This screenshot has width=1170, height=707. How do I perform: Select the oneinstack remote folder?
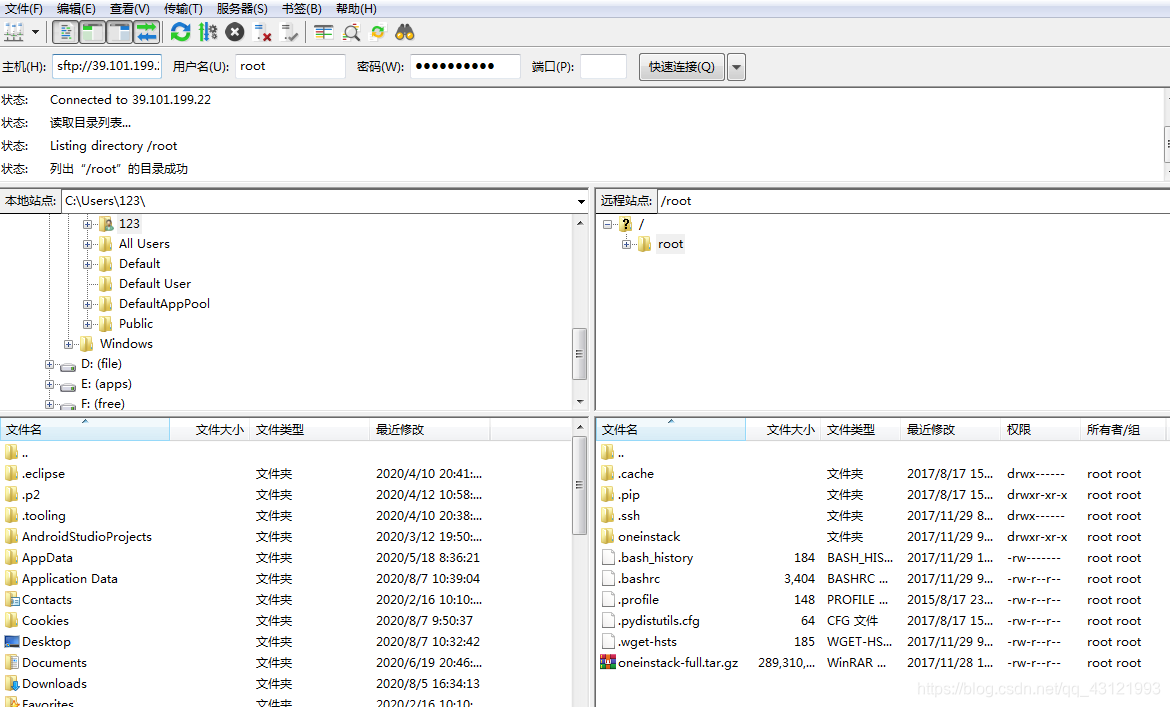(x=649, y=537)
